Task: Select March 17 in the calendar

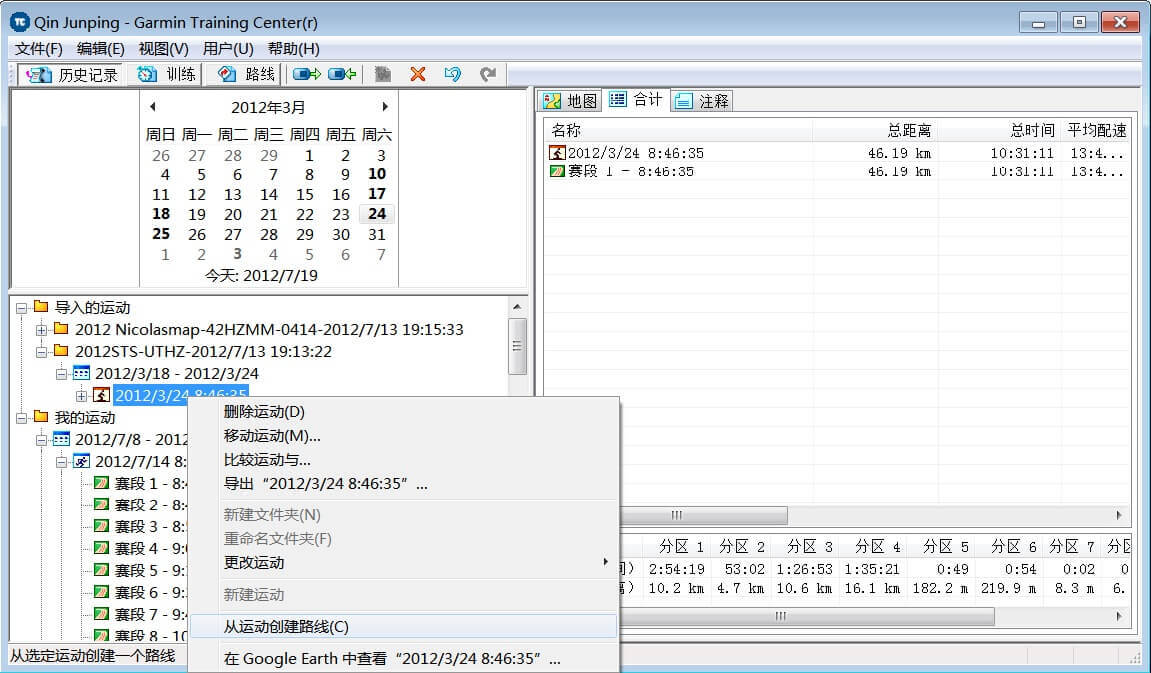Action: 377,194
